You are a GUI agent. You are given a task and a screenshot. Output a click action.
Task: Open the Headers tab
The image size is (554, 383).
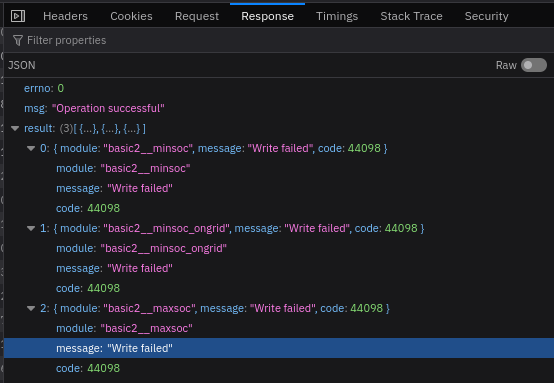click(65, 16)
